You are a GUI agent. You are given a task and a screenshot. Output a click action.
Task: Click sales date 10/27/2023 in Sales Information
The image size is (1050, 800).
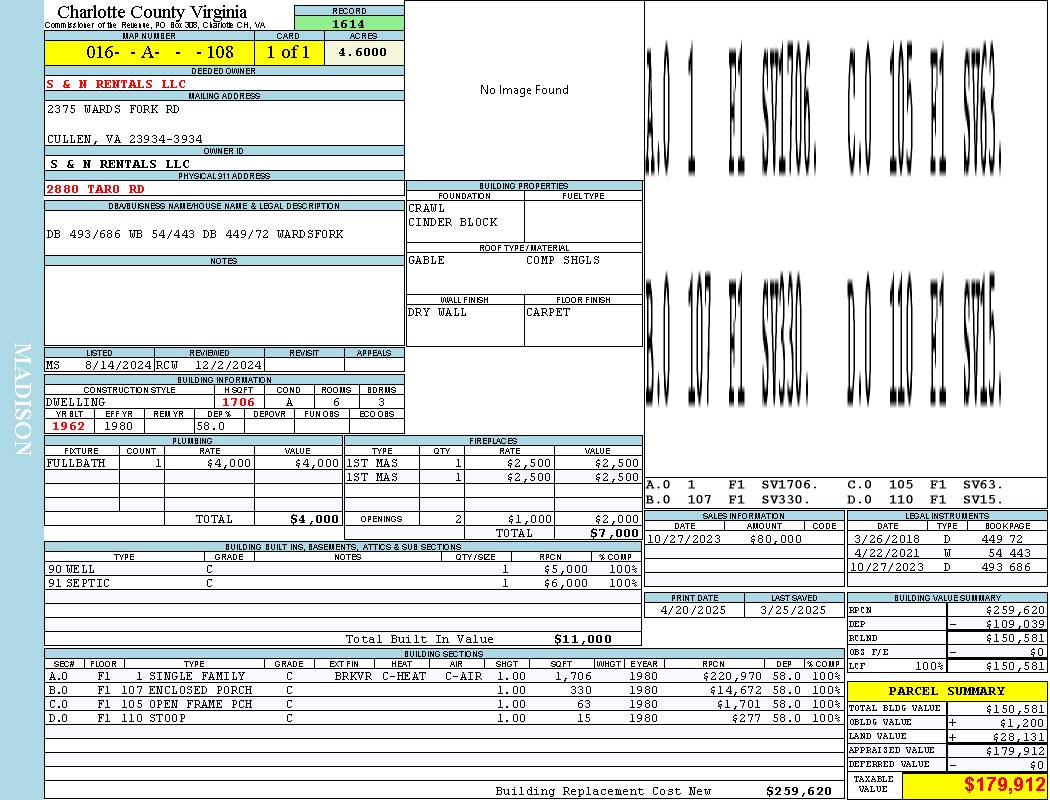coord(684,539)
